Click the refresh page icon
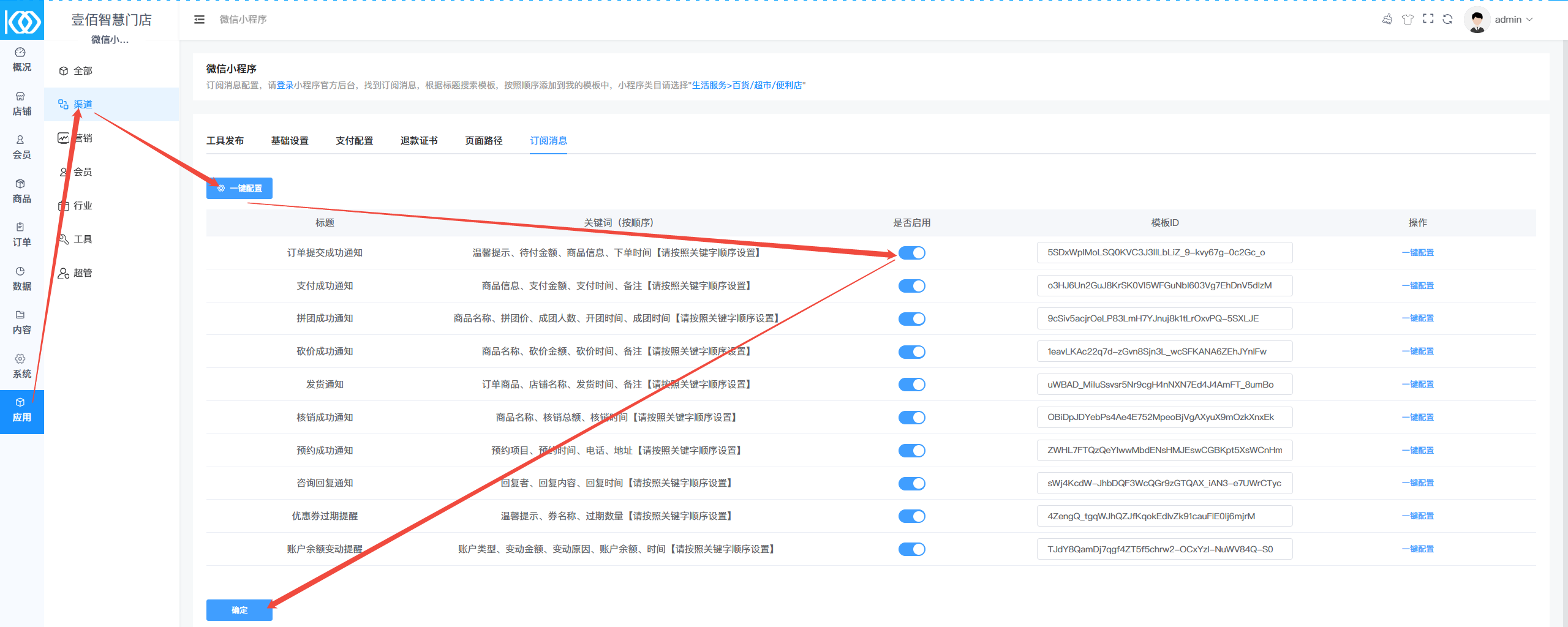The height and width of the screenshot is (627, 1568). pyautogui.click(x=1447, y=20)
